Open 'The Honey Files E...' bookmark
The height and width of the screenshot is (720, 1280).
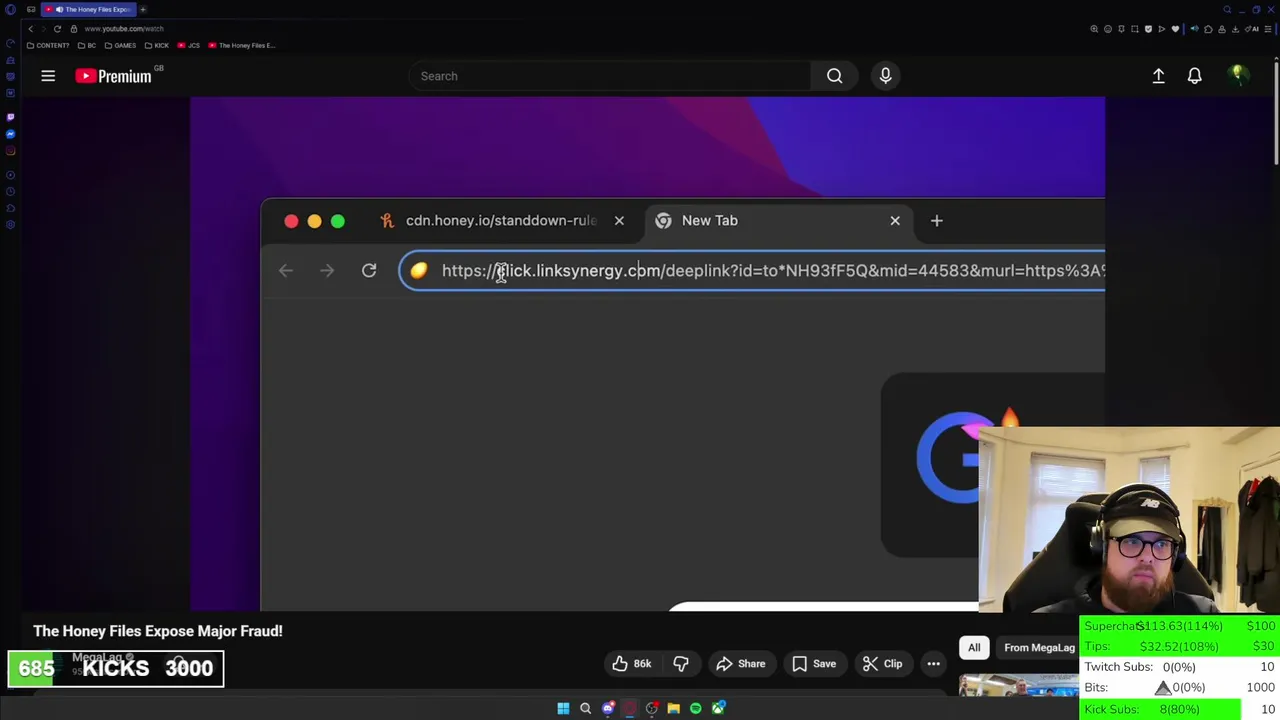[241, 45]
